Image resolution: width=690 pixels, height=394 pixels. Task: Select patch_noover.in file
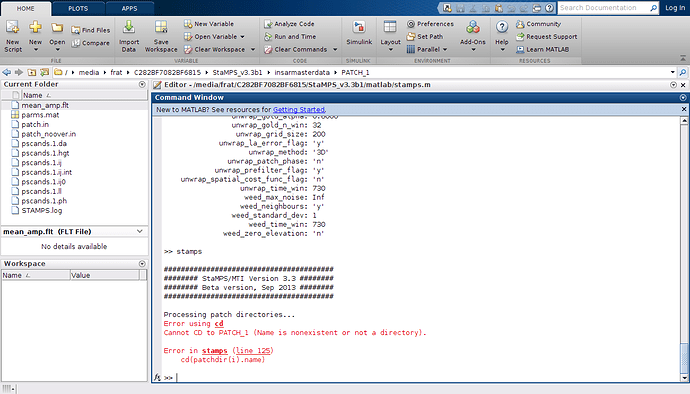coord(48,134)
